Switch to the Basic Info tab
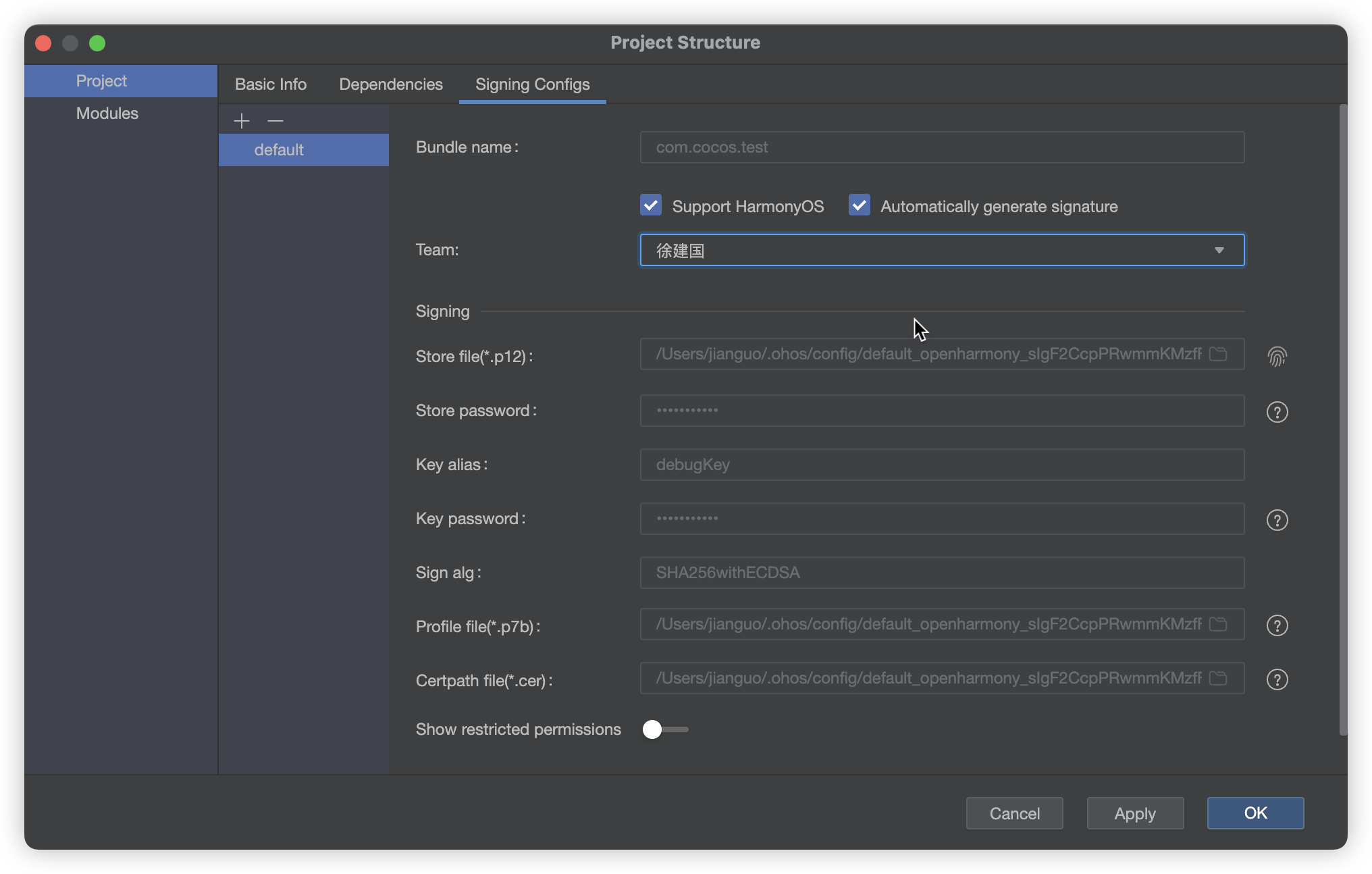 tap(270, 84)
